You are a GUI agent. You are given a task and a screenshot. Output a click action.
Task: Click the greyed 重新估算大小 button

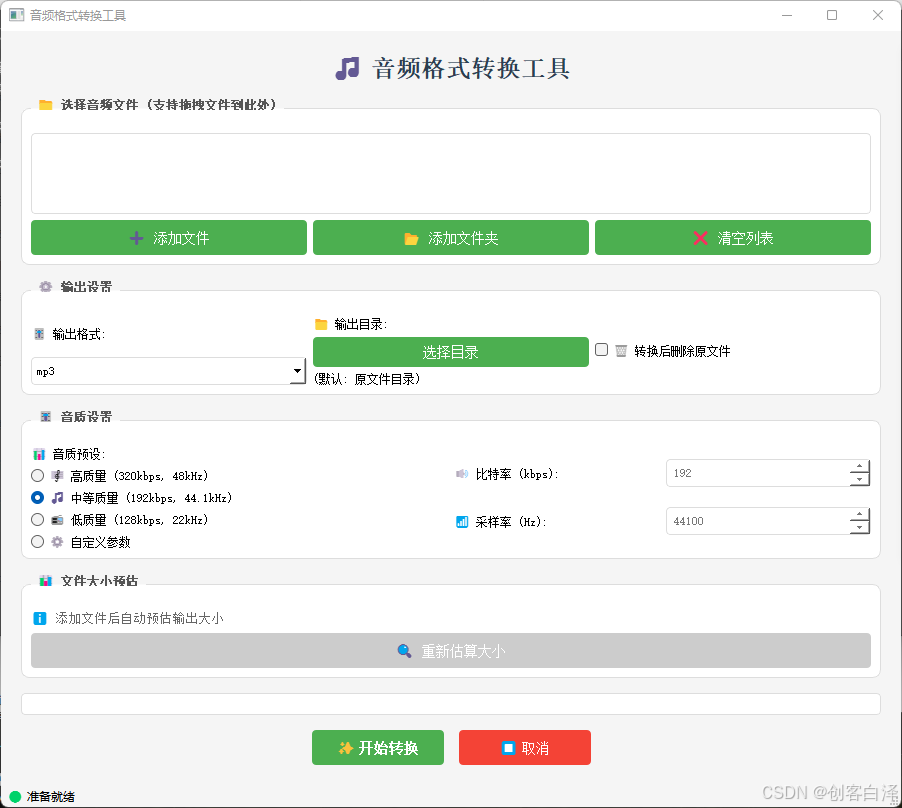(x=450, y=651)
